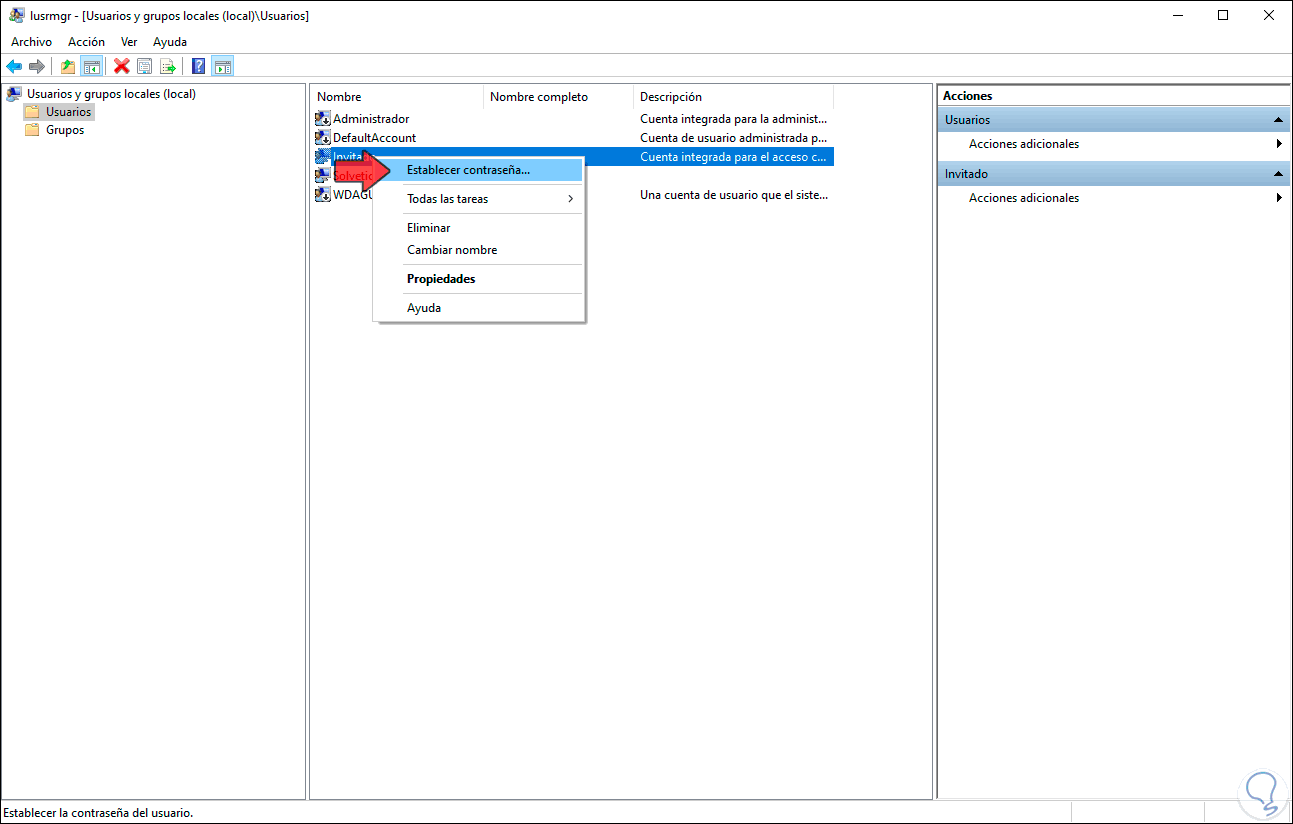Expand the Todas las tareas submenu
The width and height of the screenshot is (1293, 824).
[478, 199]
